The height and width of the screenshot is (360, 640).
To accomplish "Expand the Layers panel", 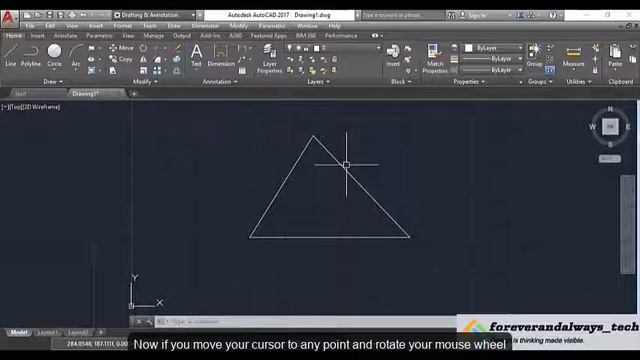I will pyautogui.click(x=318, y=82).
